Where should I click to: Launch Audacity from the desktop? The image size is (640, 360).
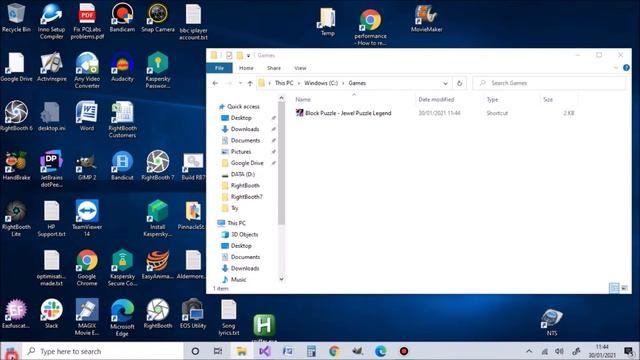[x=122, y=67]
